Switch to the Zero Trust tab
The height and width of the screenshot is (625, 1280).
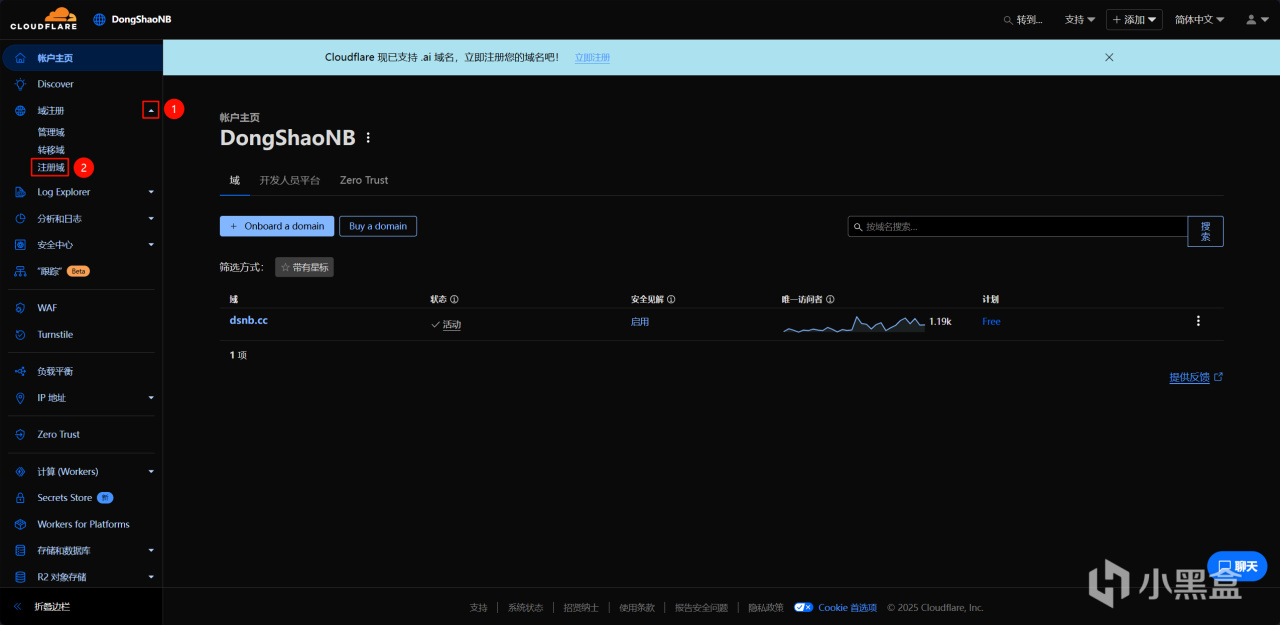click(x=364, y=180)
